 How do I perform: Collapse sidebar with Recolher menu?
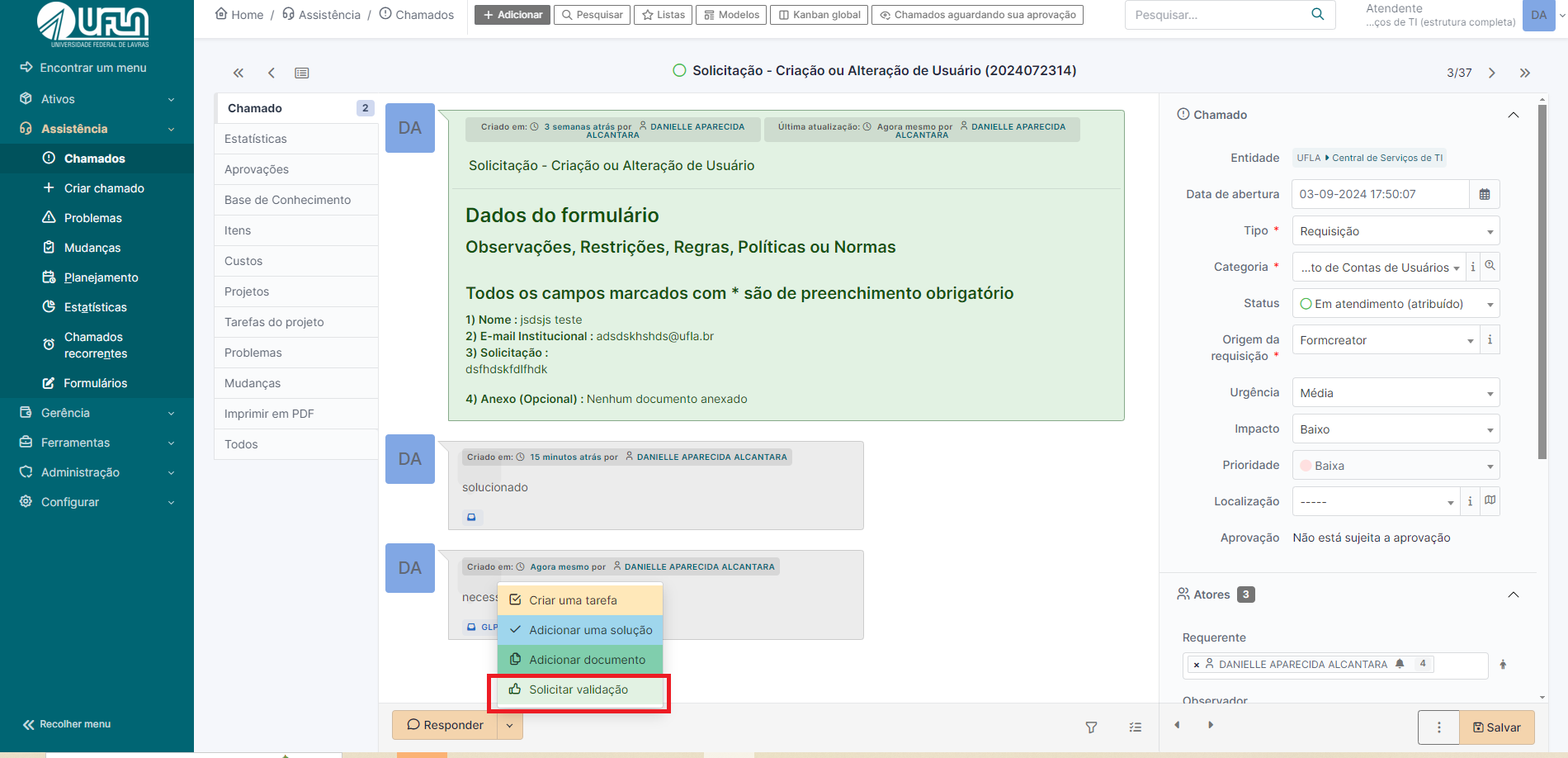click(x=67, y=724)
